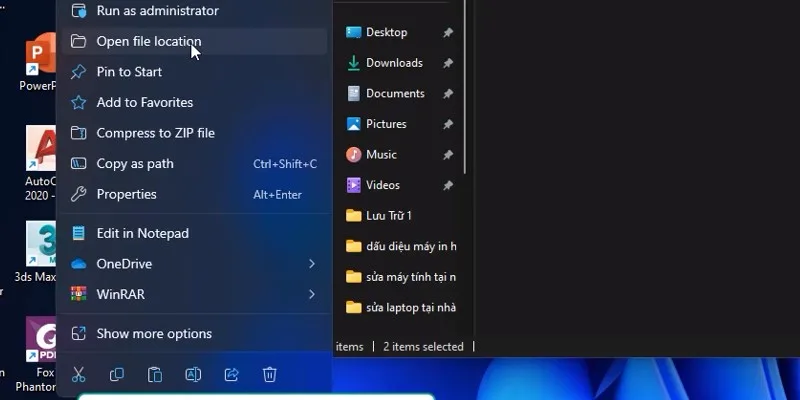Click the Explorer sidebar vertical scrollbar
The width and height of the screenshot is (800, 400).
coord(465,87)
